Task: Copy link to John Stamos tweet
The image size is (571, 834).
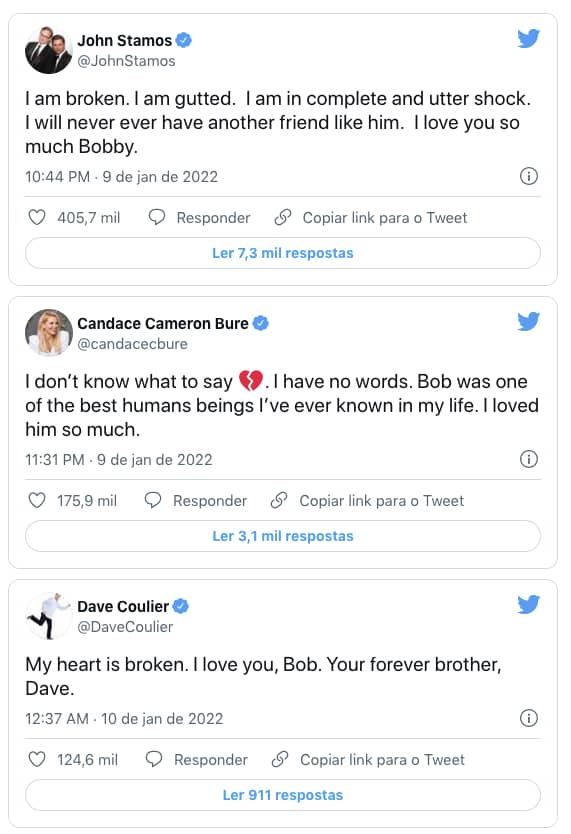Action: click(371, 218)
